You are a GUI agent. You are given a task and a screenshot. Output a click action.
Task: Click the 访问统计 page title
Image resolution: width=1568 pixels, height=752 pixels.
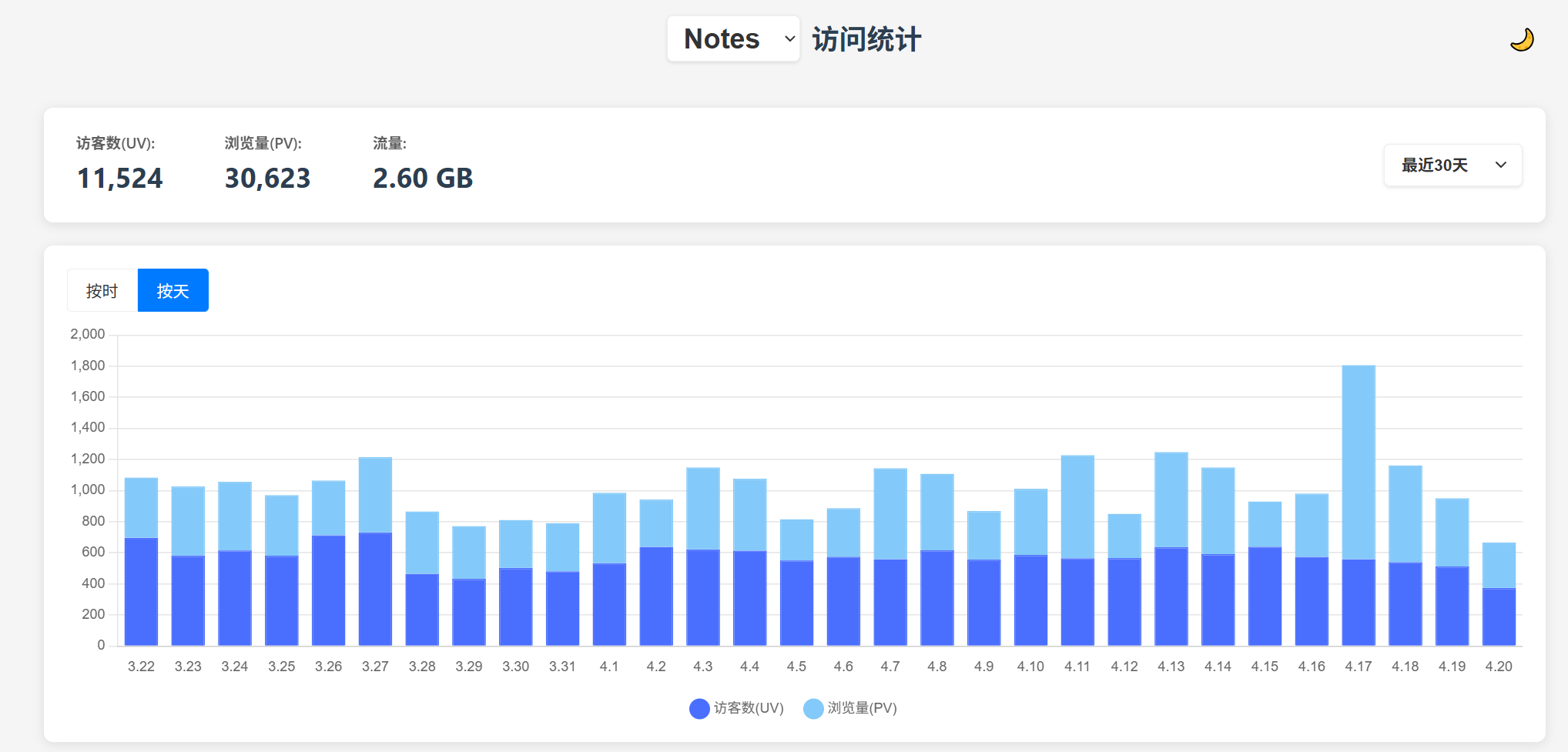pos(866,38)
